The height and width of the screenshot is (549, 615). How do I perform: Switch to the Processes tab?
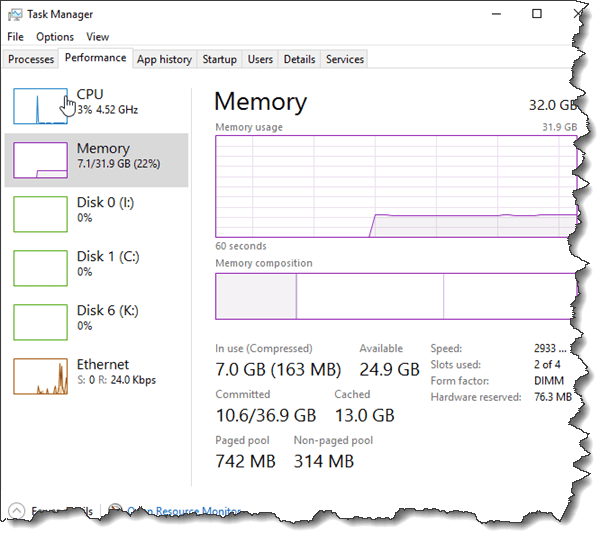point(31,60)
